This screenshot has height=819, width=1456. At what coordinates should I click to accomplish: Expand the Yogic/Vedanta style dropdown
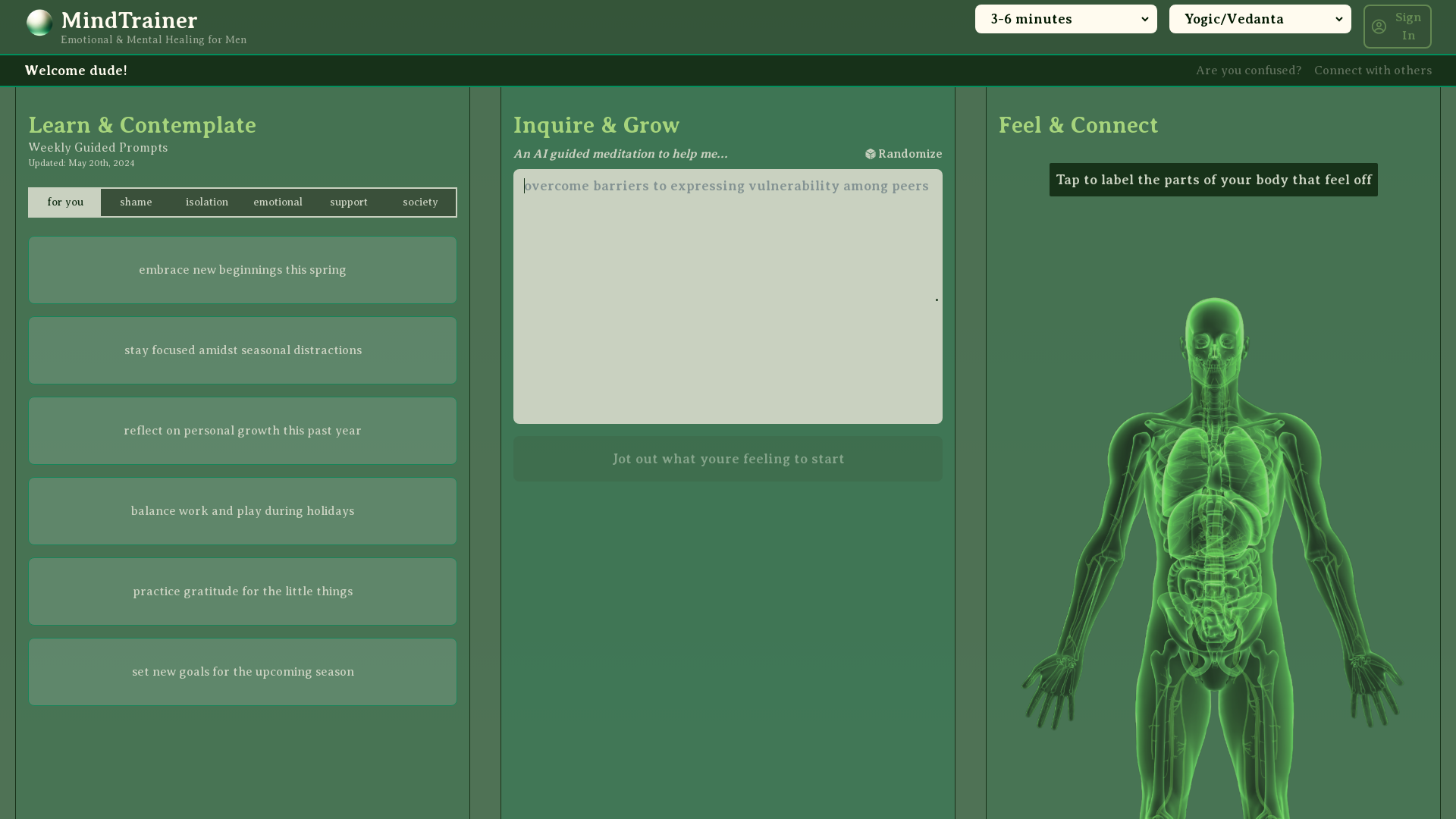[1260, 19]
